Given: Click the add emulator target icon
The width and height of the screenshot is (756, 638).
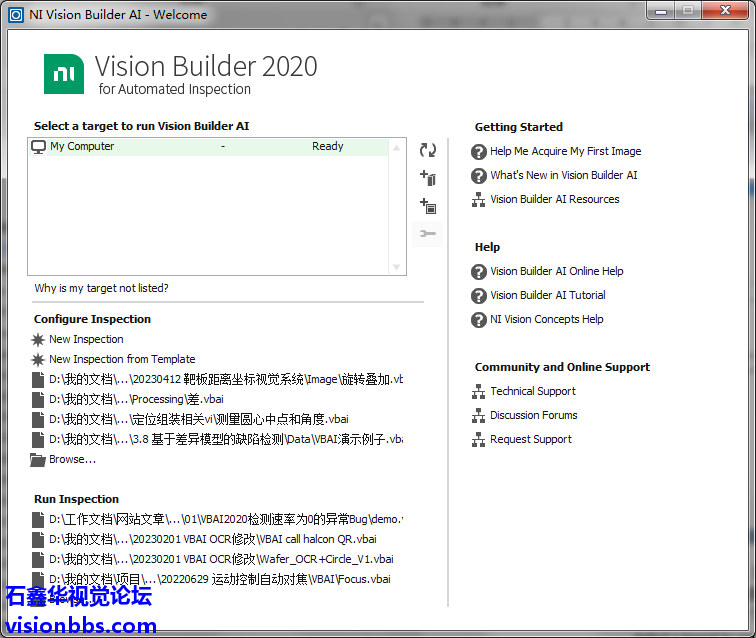Looking at the screenshot, I should 428,206.
